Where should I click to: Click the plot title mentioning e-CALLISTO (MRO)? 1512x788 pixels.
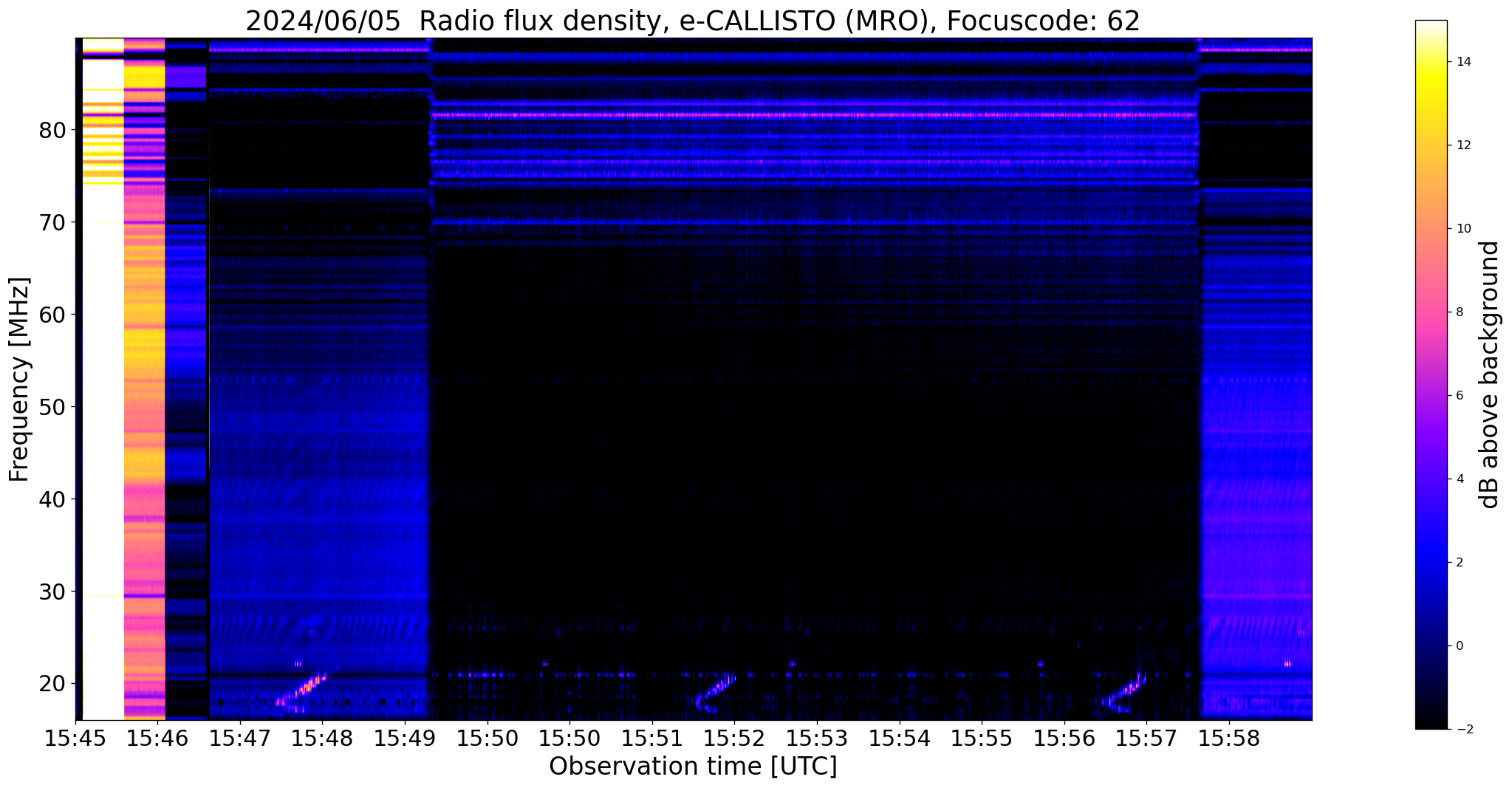tap(693, 21)
